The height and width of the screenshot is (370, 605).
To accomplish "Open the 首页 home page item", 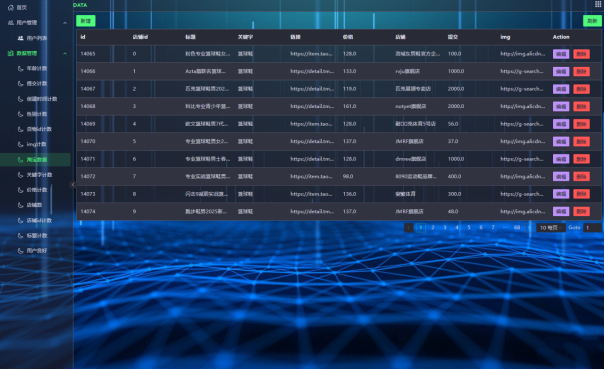I will click(x=17, y=7).
